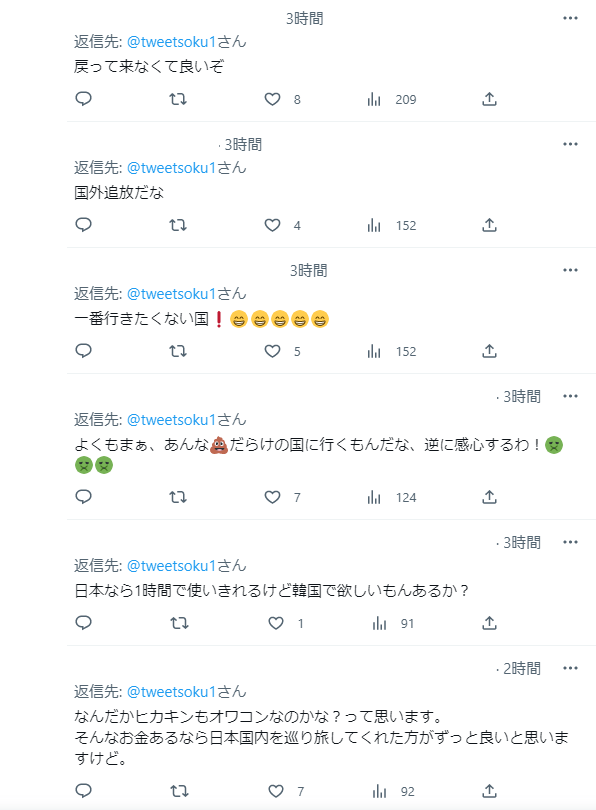
Task: Share the tweet with 124 views
Action: [x=489, y=497]
